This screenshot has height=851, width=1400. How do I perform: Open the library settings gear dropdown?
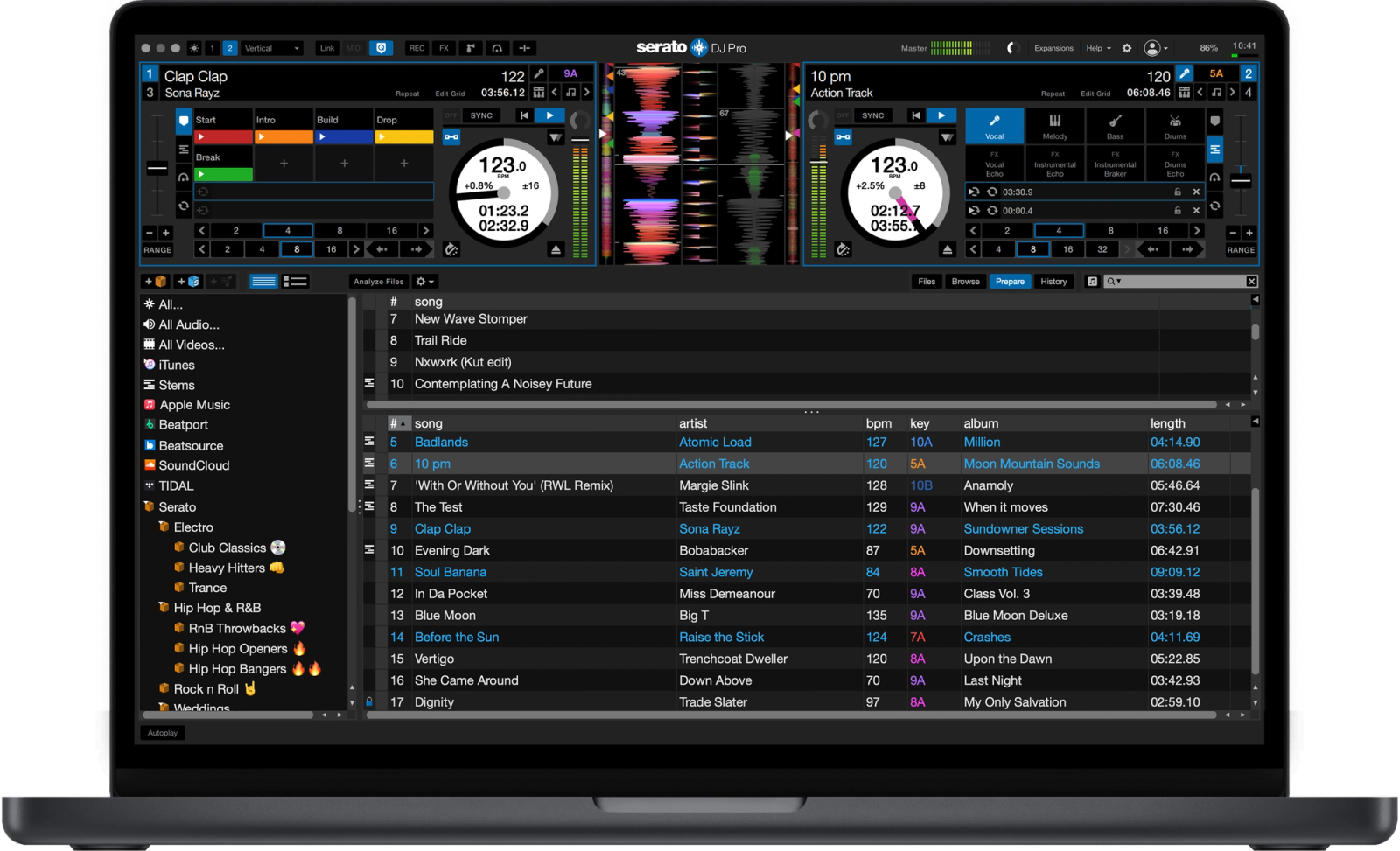[x=425, y=282]
